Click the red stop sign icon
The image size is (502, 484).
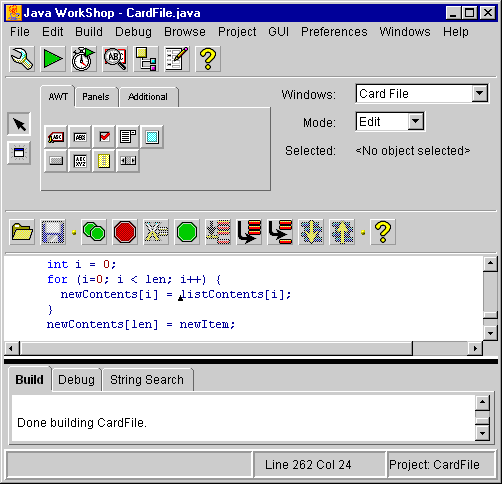coord(125,232)
